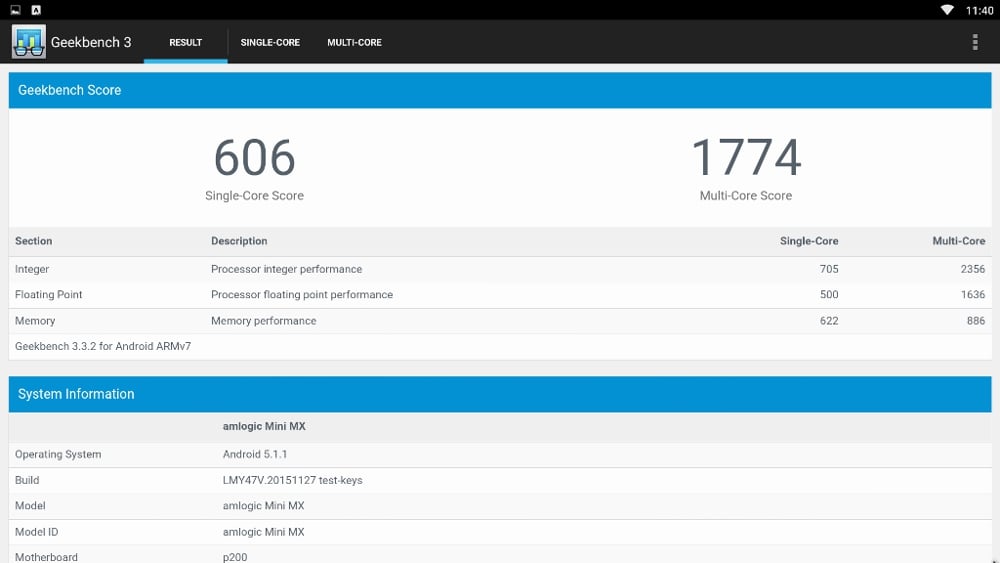
Task: Tap Memory single-core value 622
Action: [x=829, y=321]
